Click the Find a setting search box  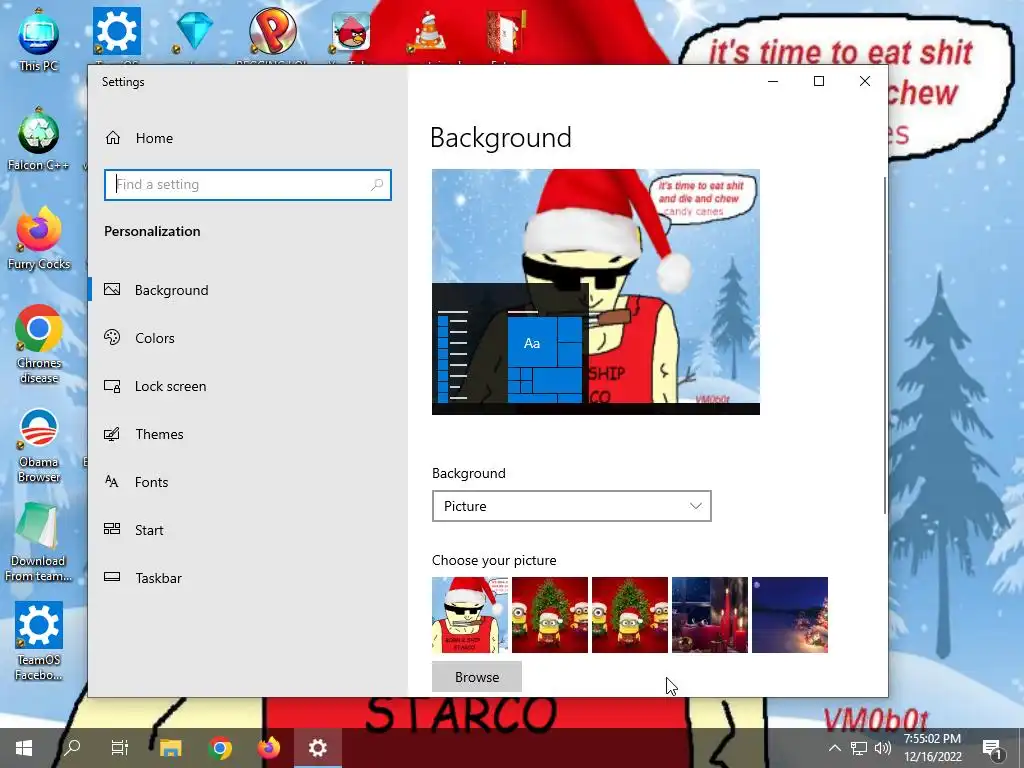[x=248, y=185]
